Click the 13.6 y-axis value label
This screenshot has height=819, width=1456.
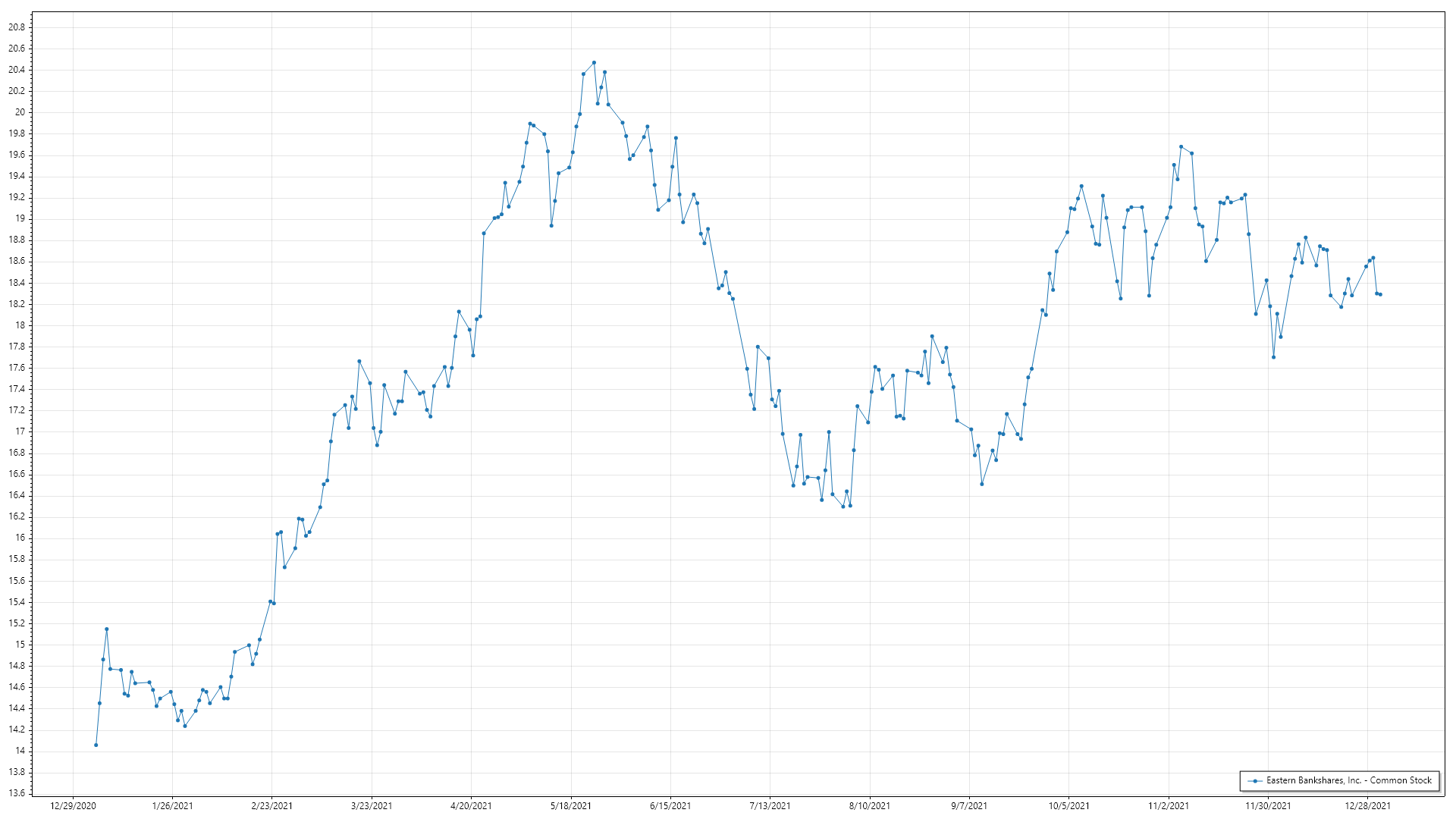(16, 793)
